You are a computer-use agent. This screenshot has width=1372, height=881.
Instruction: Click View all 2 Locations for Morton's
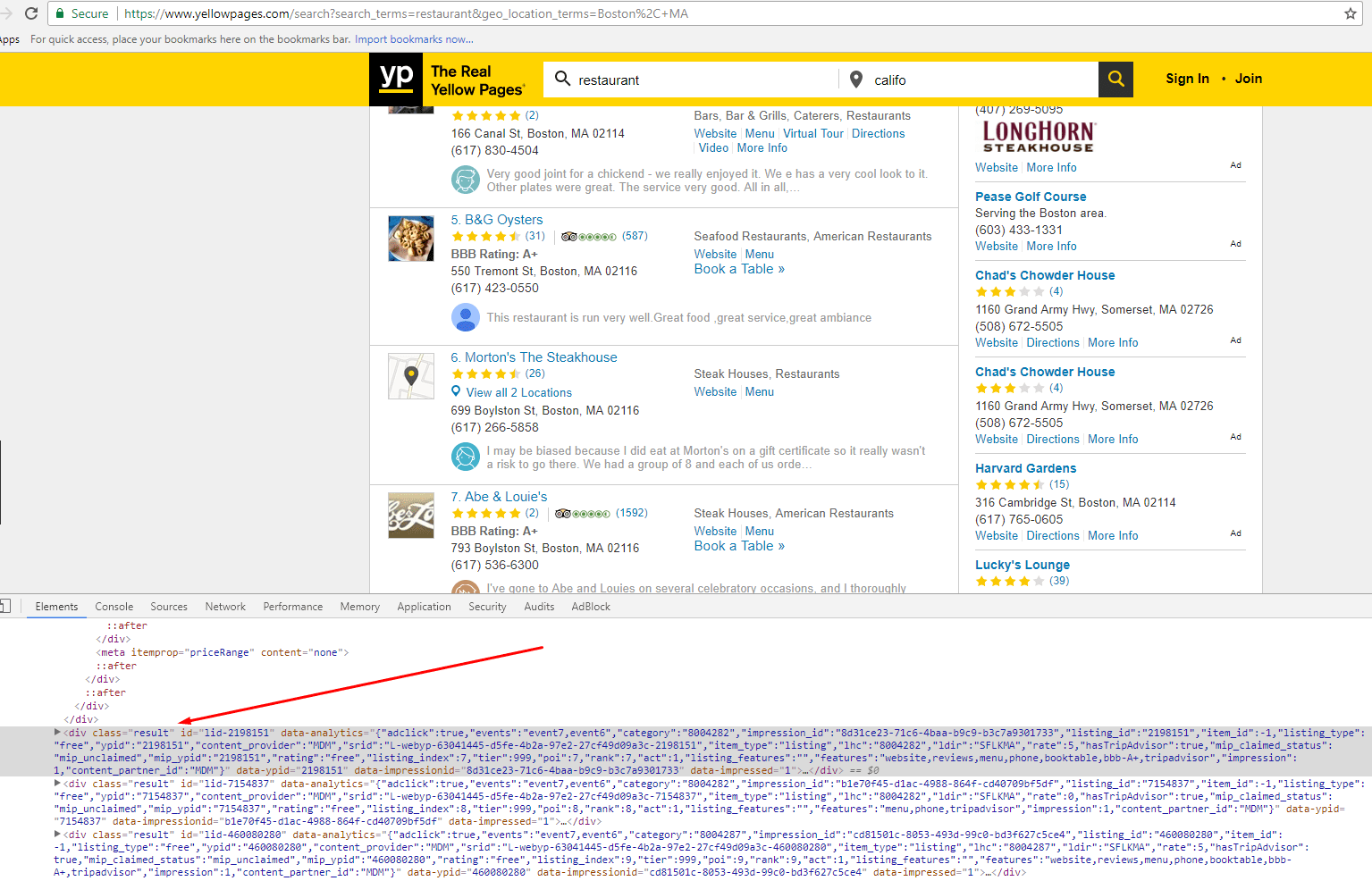(518, 391)
